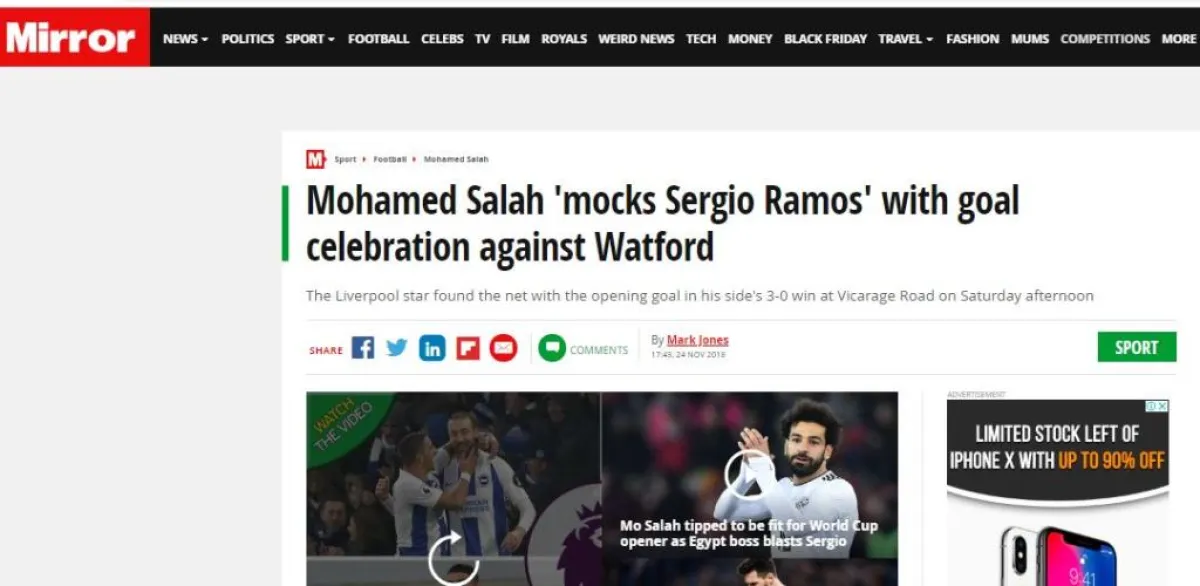Click the green SPORT button
The width and height of the screenshot is (1200, 586).
tap(1136, 347)
